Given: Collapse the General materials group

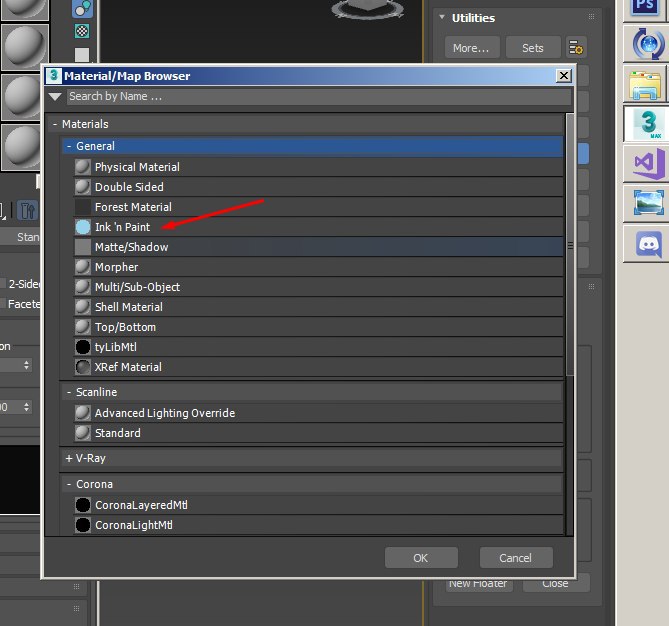Looking at the screenshot, I should click(69, 146).
